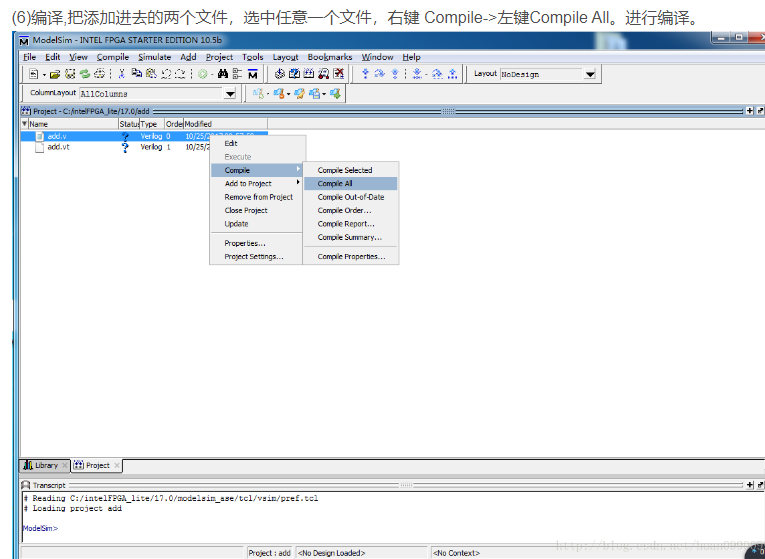Choose Compile Out-of-Date option
Image resolution: width=765 pixels, height=559 pixels.
pos(350,197)
